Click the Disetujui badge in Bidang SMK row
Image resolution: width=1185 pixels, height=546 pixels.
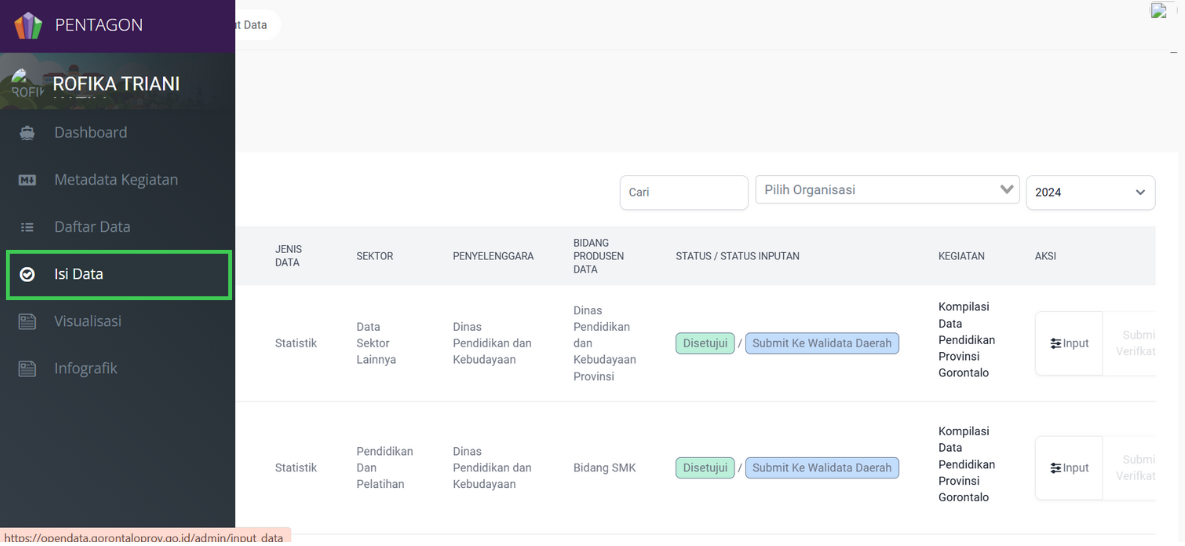[x=705, y=468]
